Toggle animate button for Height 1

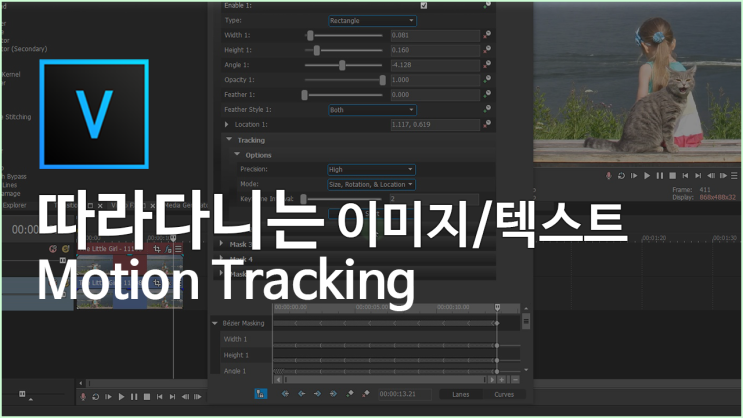[487, 50]
